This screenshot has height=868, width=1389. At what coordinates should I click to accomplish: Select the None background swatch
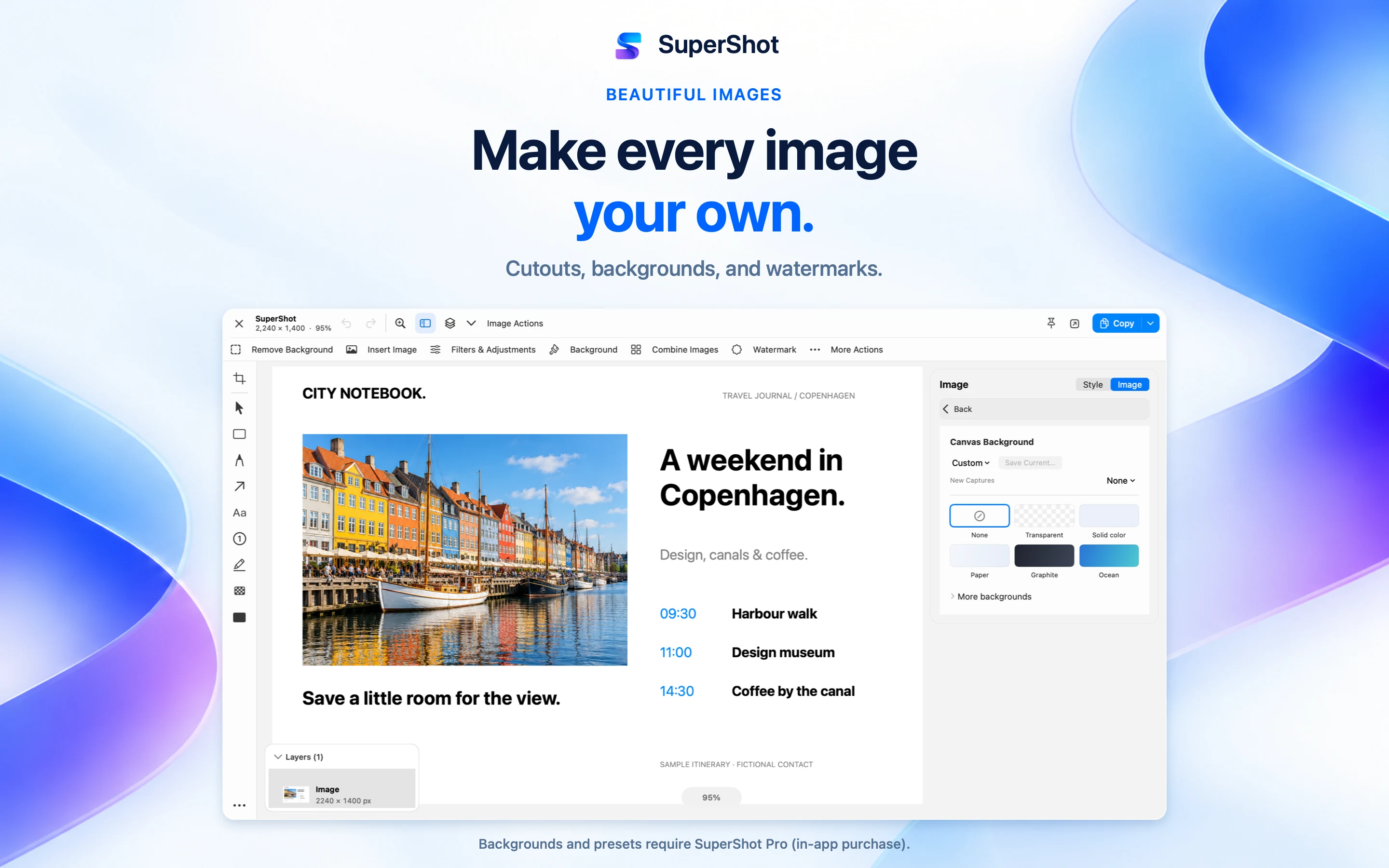point(979,515)
